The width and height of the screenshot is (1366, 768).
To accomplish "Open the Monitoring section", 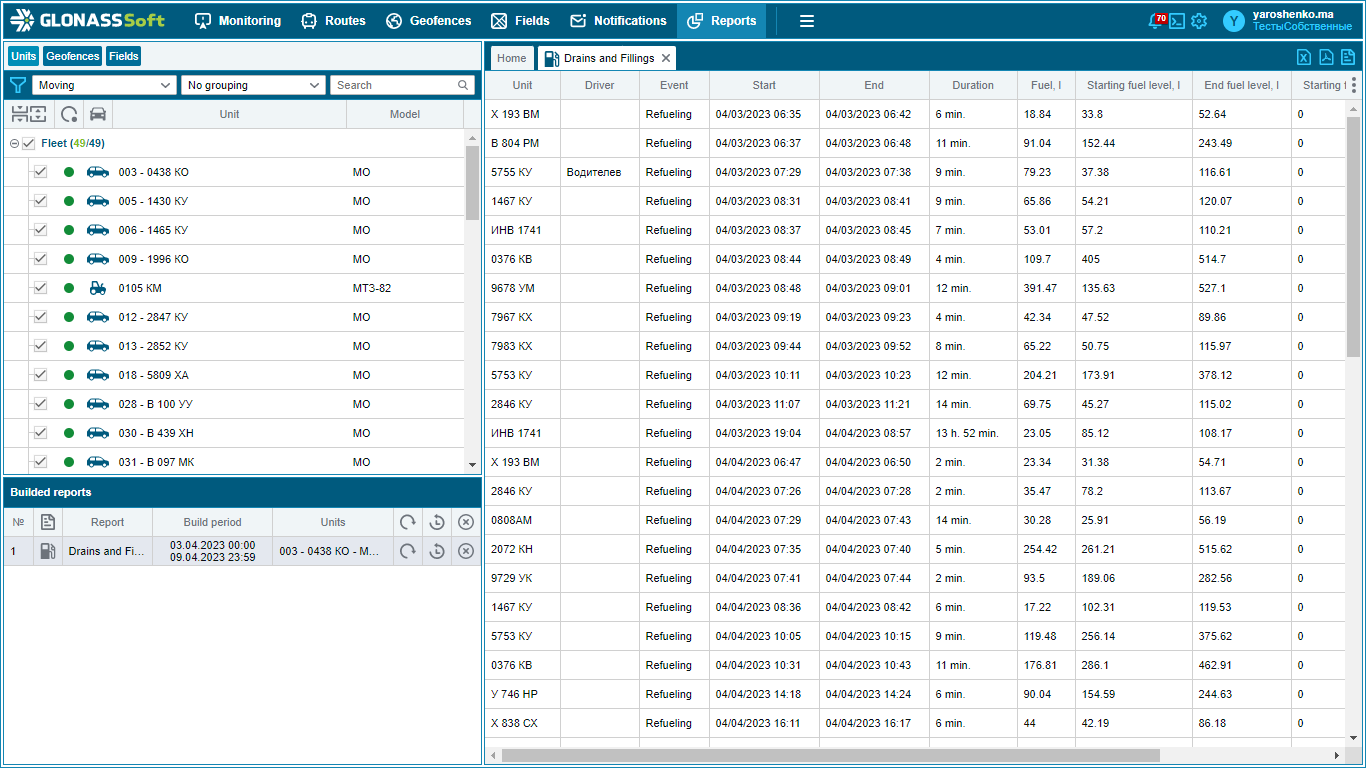I will [237, 21].
